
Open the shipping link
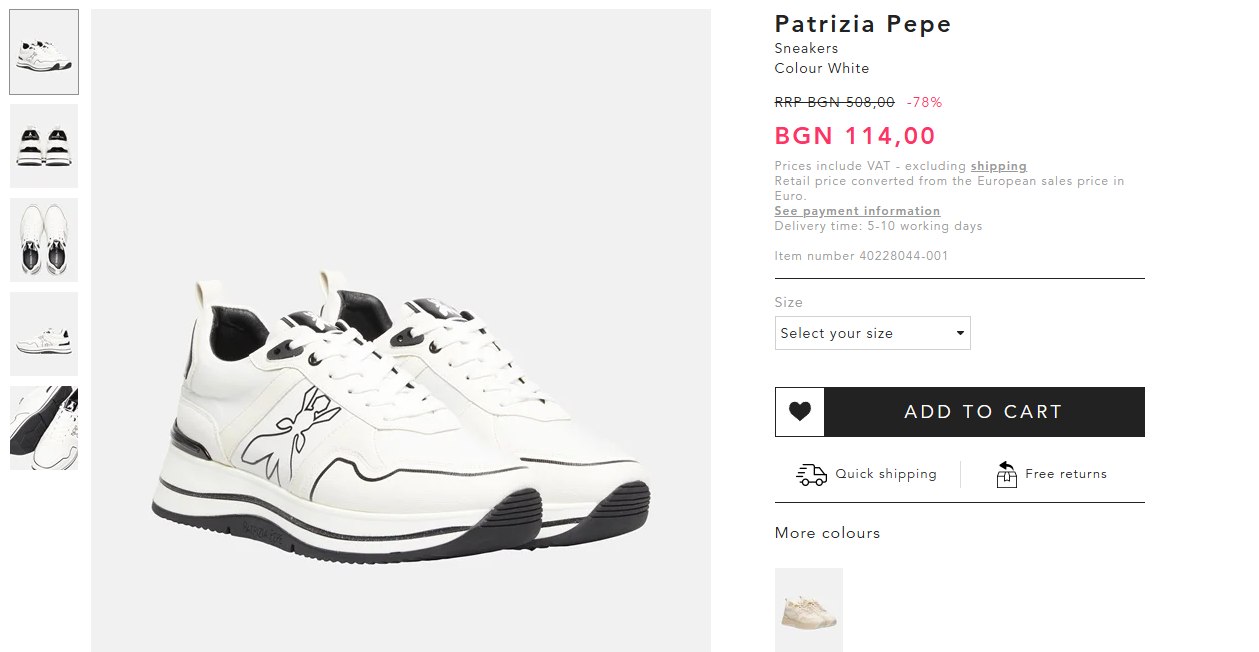point(998,166)
